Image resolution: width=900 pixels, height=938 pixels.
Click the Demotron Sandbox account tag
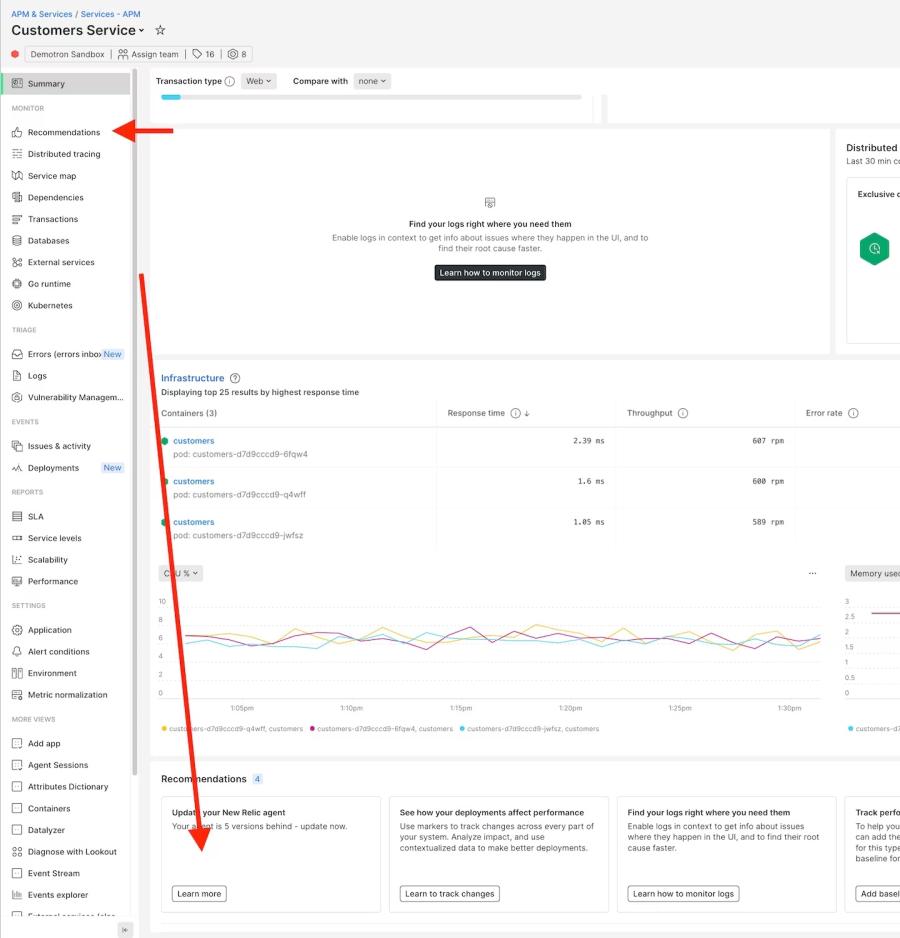click(x=67, y=54)
